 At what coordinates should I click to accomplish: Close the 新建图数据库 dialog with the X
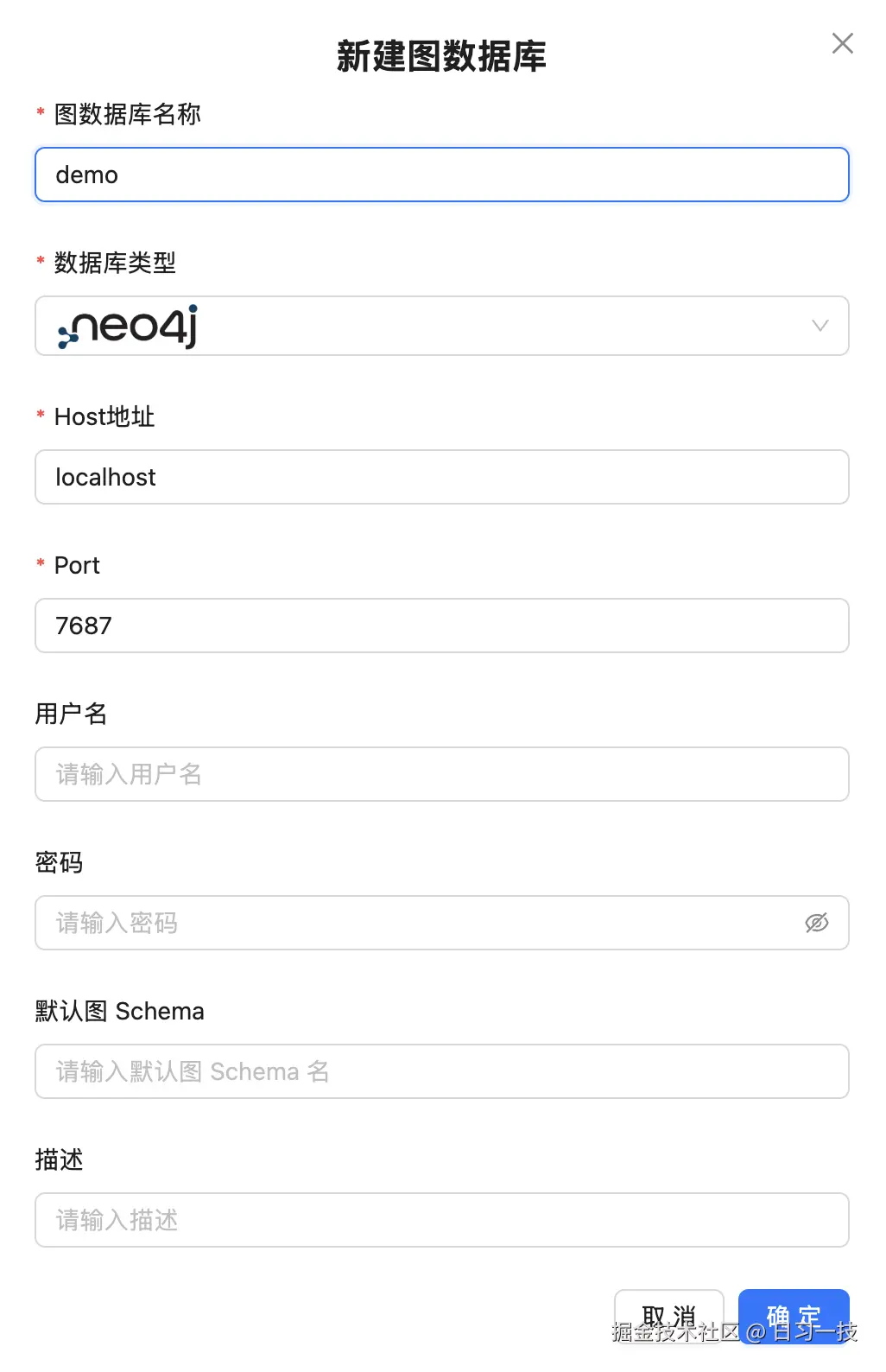pos(842,42)
